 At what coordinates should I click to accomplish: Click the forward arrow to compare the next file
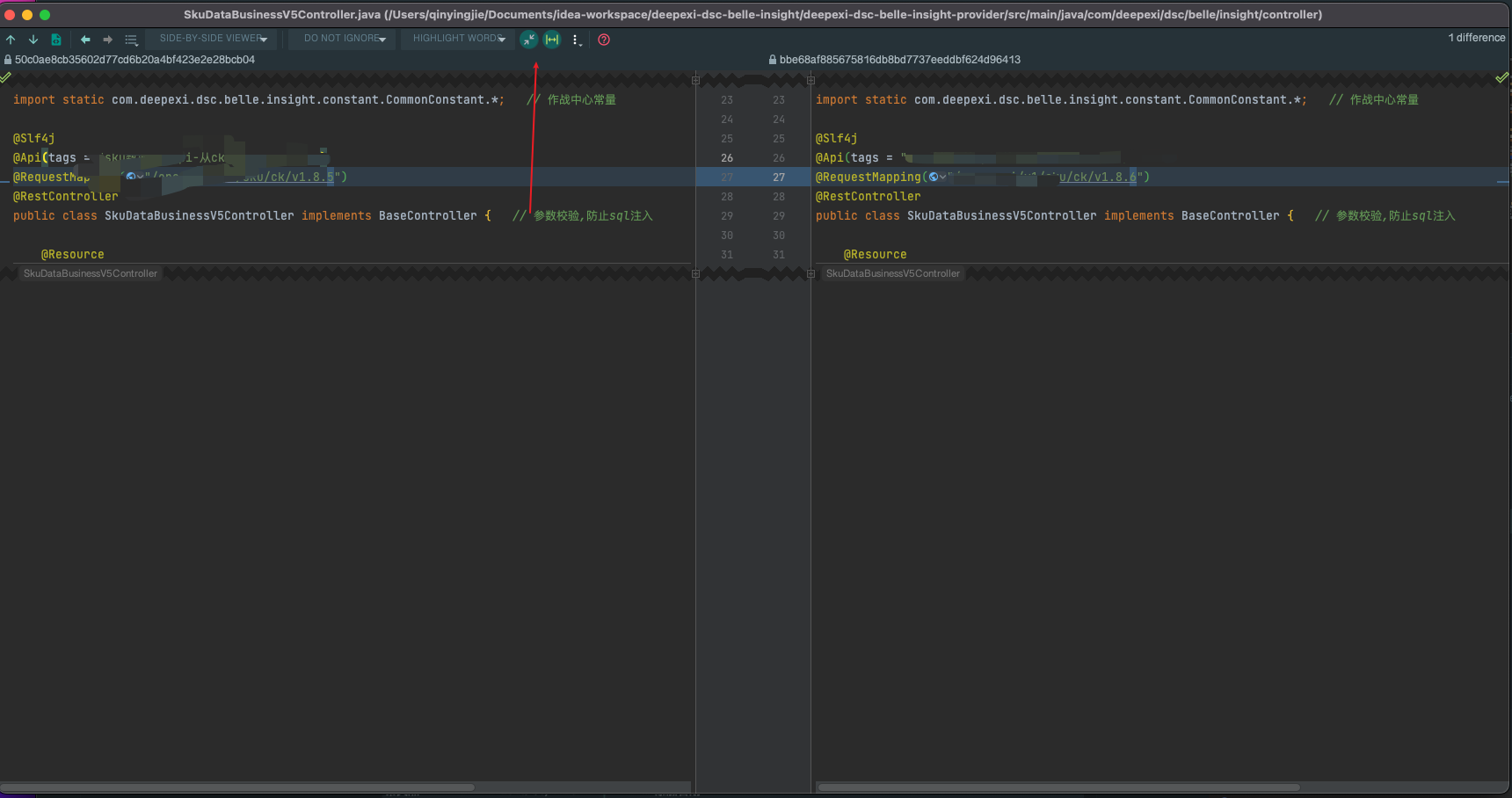pyautogui.click(x=107, y=40)
